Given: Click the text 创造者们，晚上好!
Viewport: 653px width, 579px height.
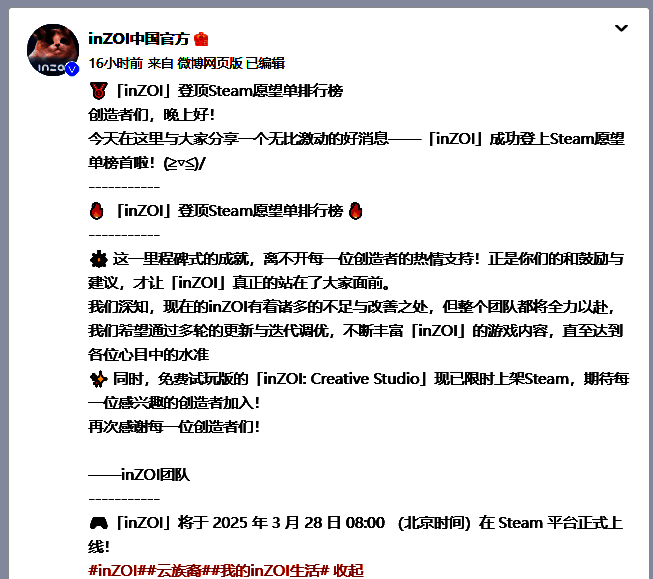Looking at the screenshot, I should (152, 115).
